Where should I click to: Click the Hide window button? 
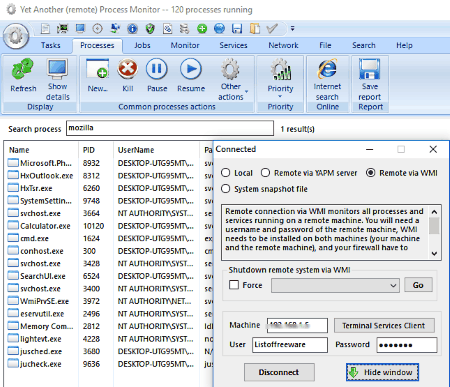click(382, 372)
